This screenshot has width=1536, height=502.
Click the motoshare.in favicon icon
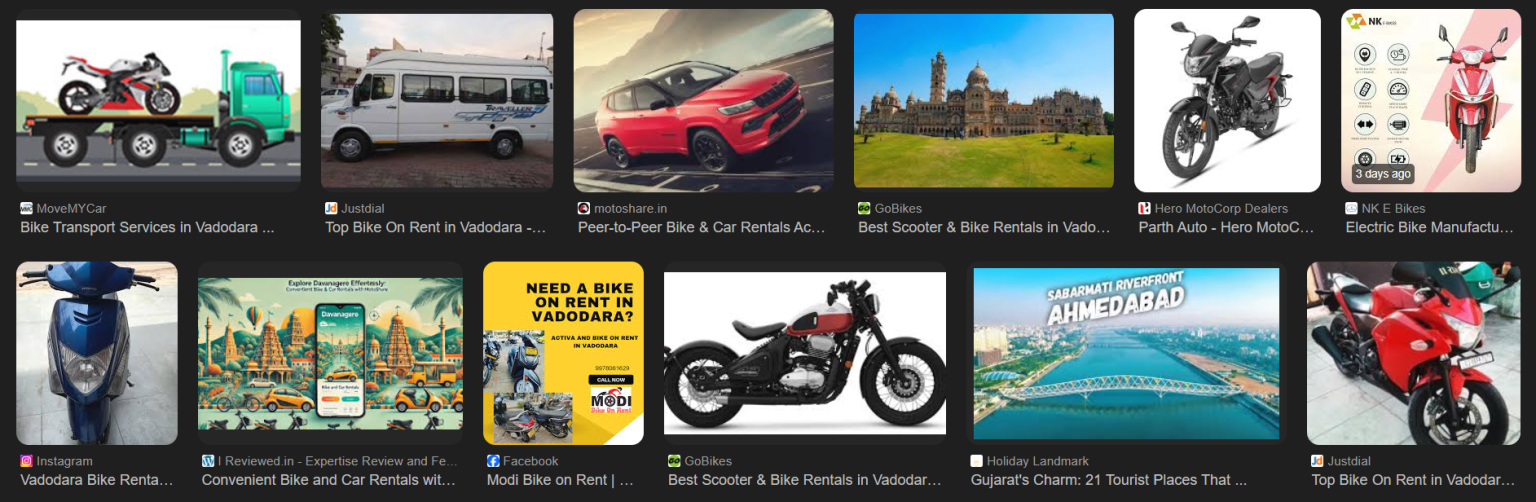(x=584, y=208)
